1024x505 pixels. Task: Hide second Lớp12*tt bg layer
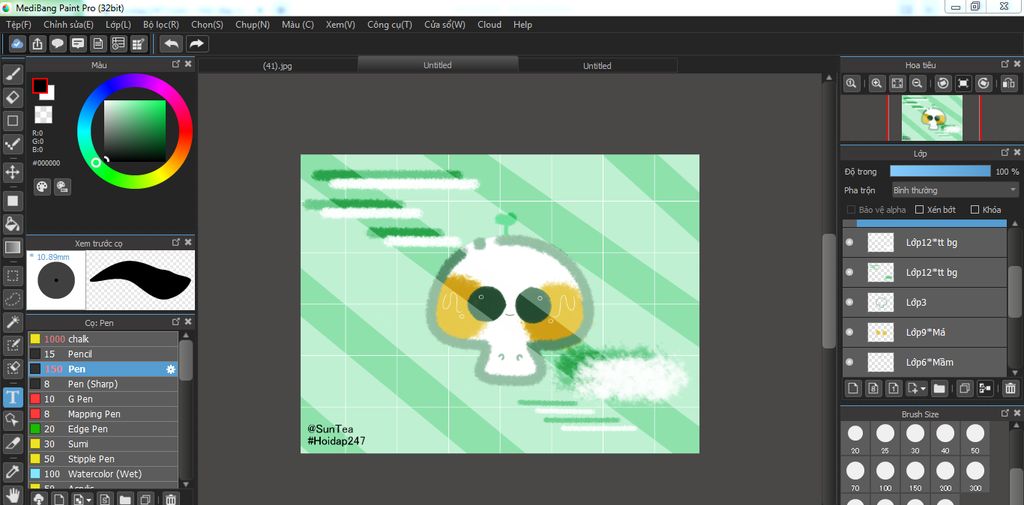click(850, 272)
